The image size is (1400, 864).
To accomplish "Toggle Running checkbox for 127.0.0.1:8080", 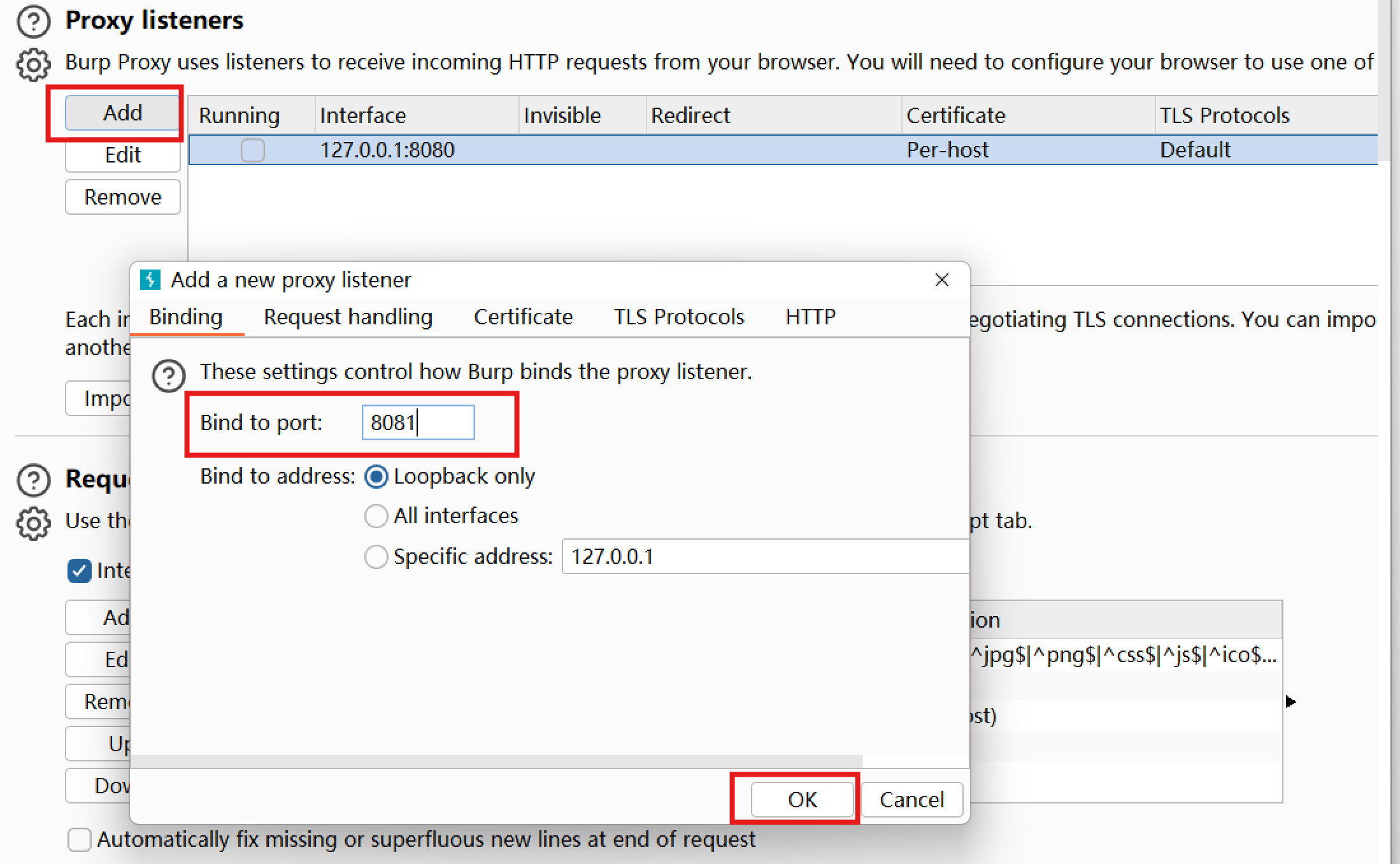I will tap(252, 150).
